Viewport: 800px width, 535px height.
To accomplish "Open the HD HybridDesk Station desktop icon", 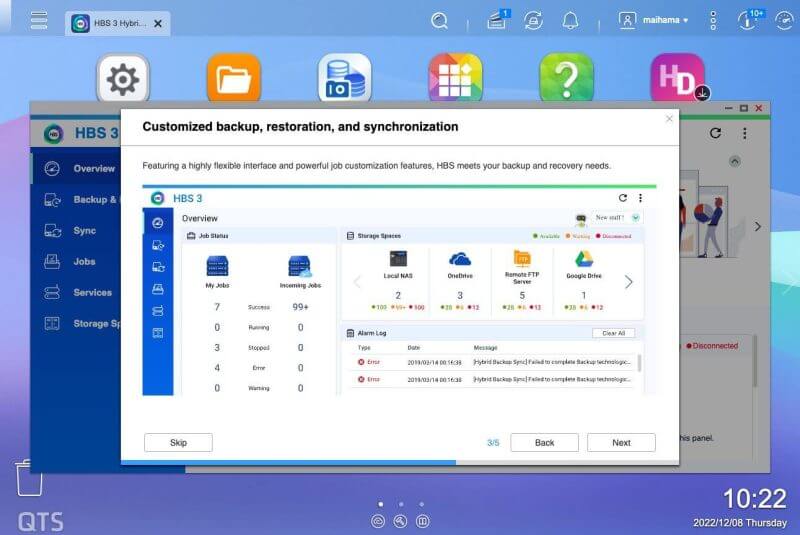I will (678, 79).
